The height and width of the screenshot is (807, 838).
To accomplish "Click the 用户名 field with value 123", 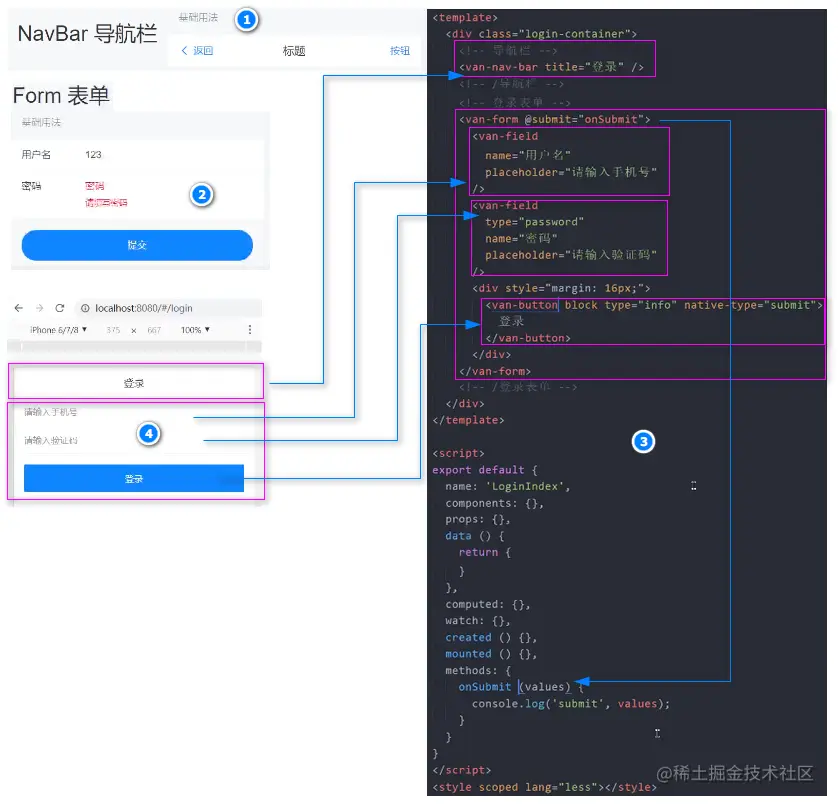I will (137, 154).
